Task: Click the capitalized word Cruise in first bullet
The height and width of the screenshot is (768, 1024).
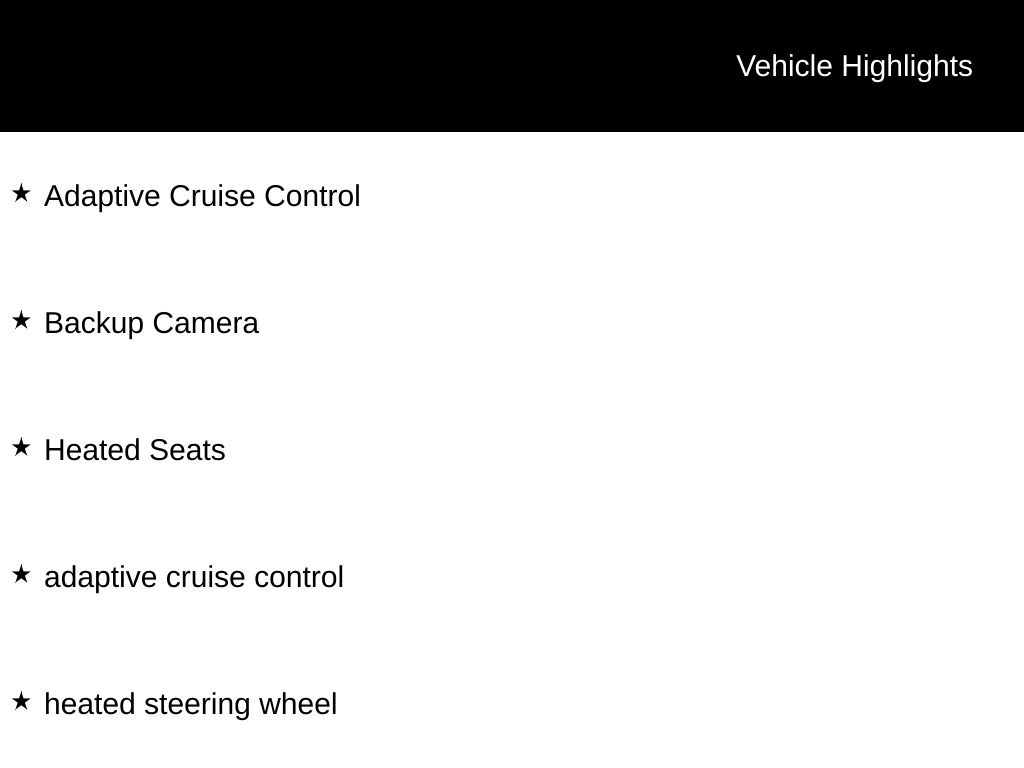Action: click(x=213, y=196)
